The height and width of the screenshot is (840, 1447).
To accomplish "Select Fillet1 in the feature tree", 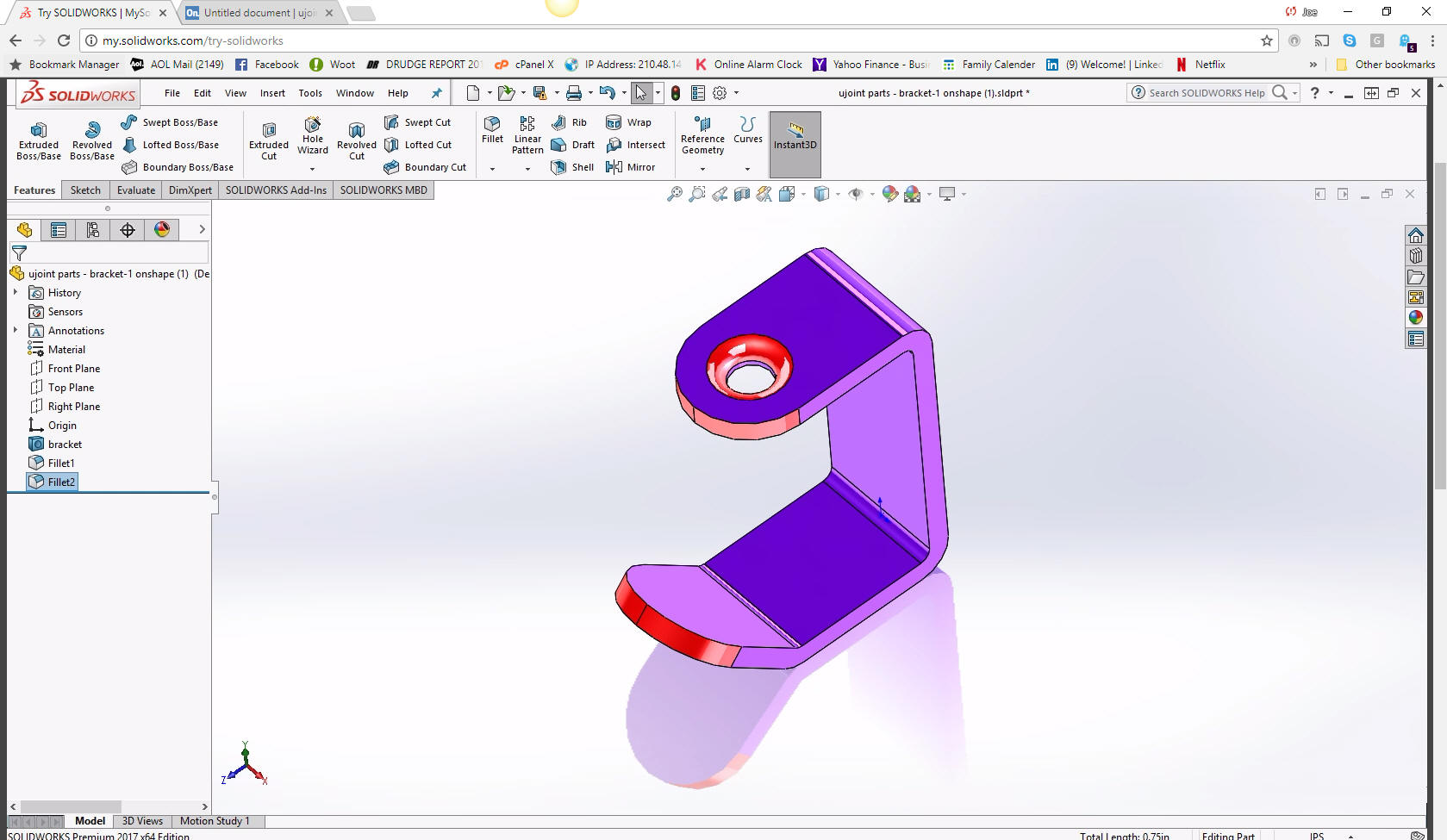I will click(x=60, y=464).
